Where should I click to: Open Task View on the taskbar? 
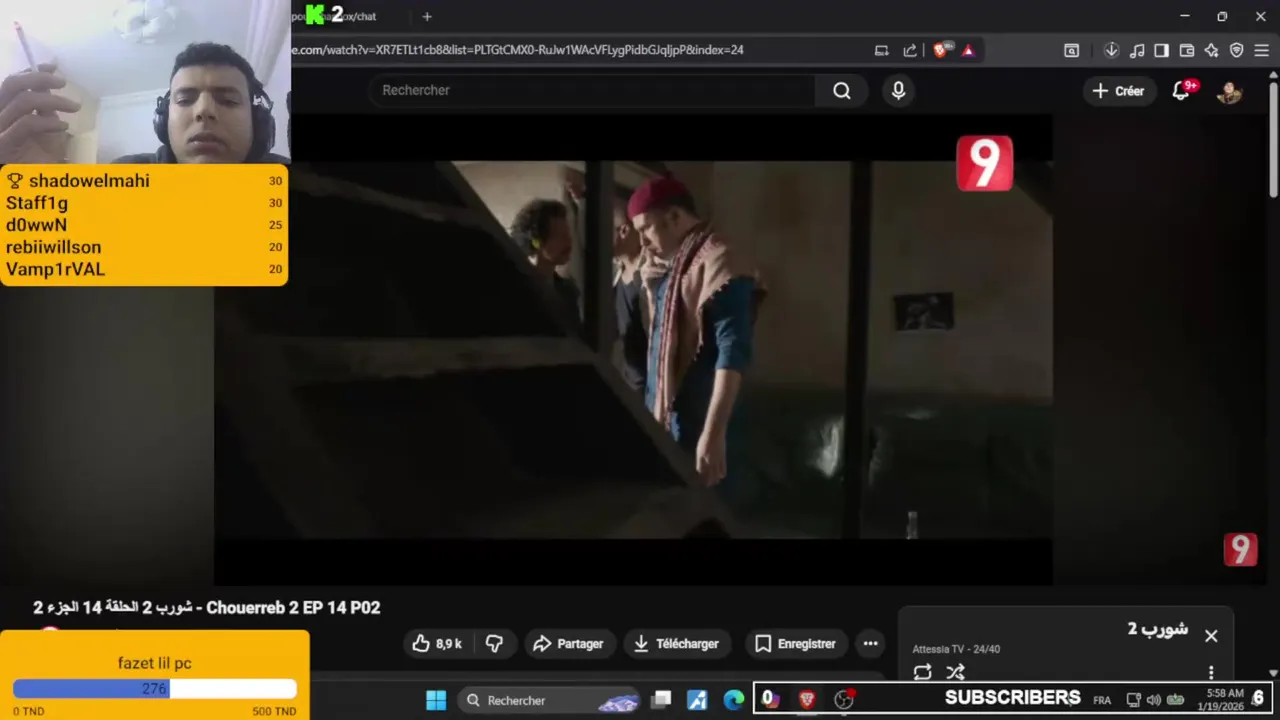coord(661,700)
